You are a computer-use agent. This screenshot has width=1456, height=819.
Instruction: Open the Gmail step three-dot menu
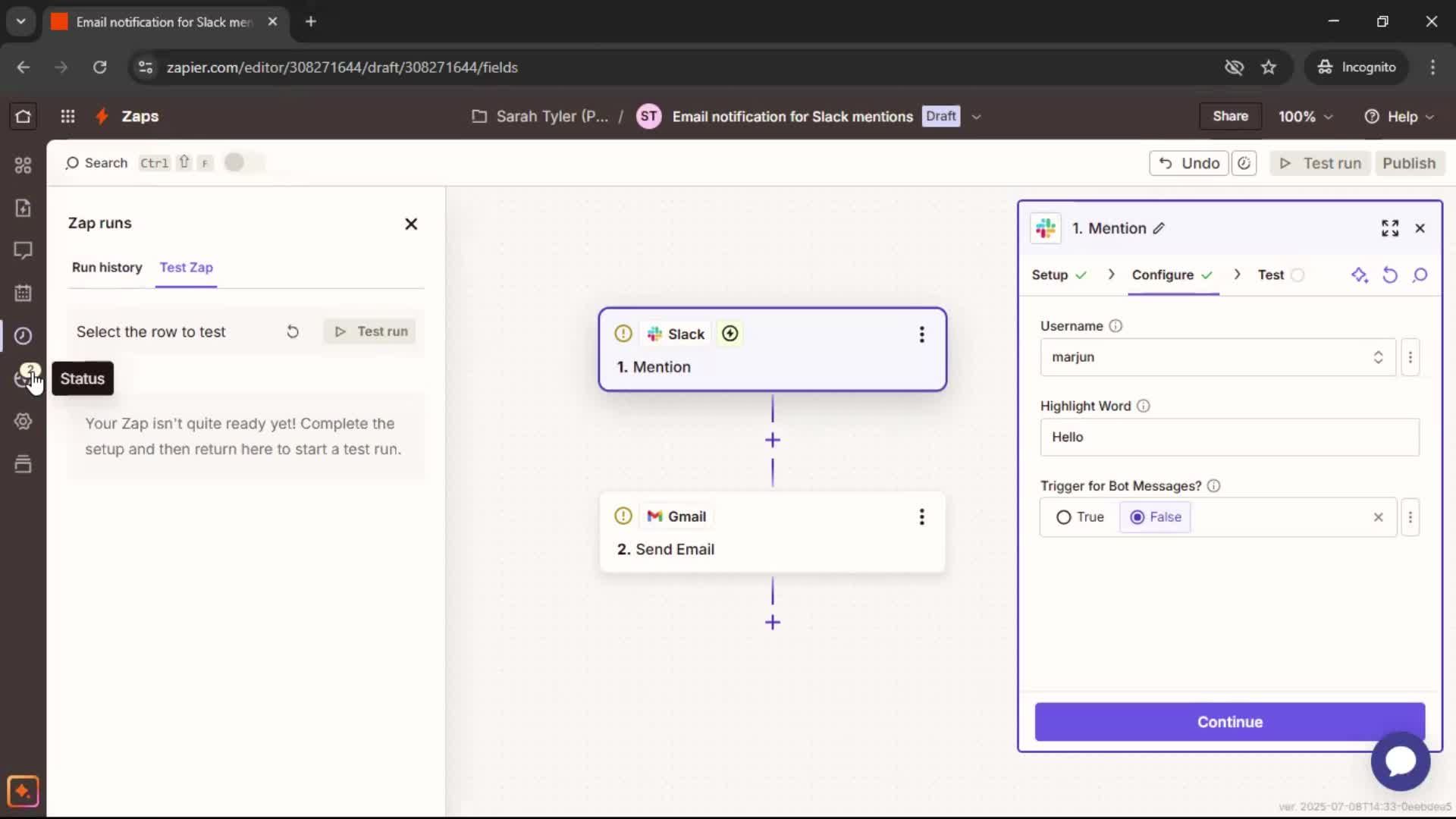point(921,516)
